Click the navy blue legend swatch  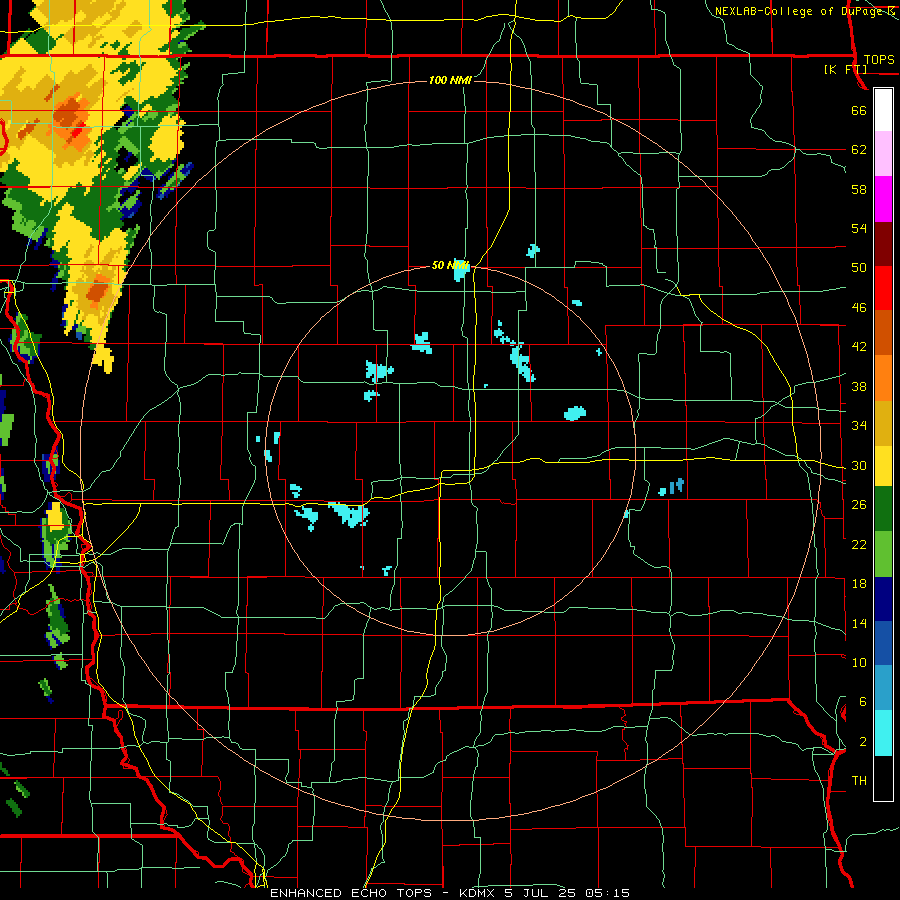click(883, 599)
